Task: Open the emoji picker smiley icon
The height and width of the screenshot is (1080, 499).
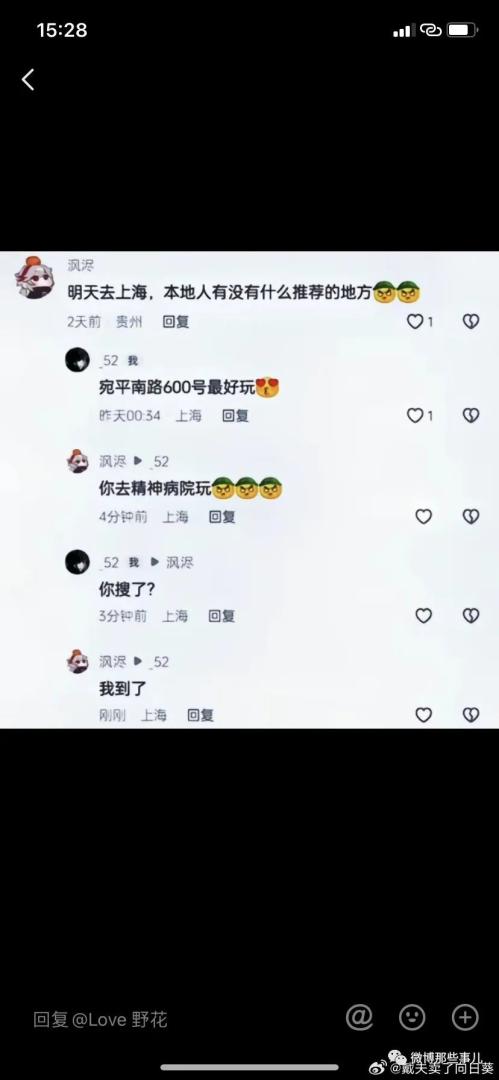Action: pos(412,1017)
